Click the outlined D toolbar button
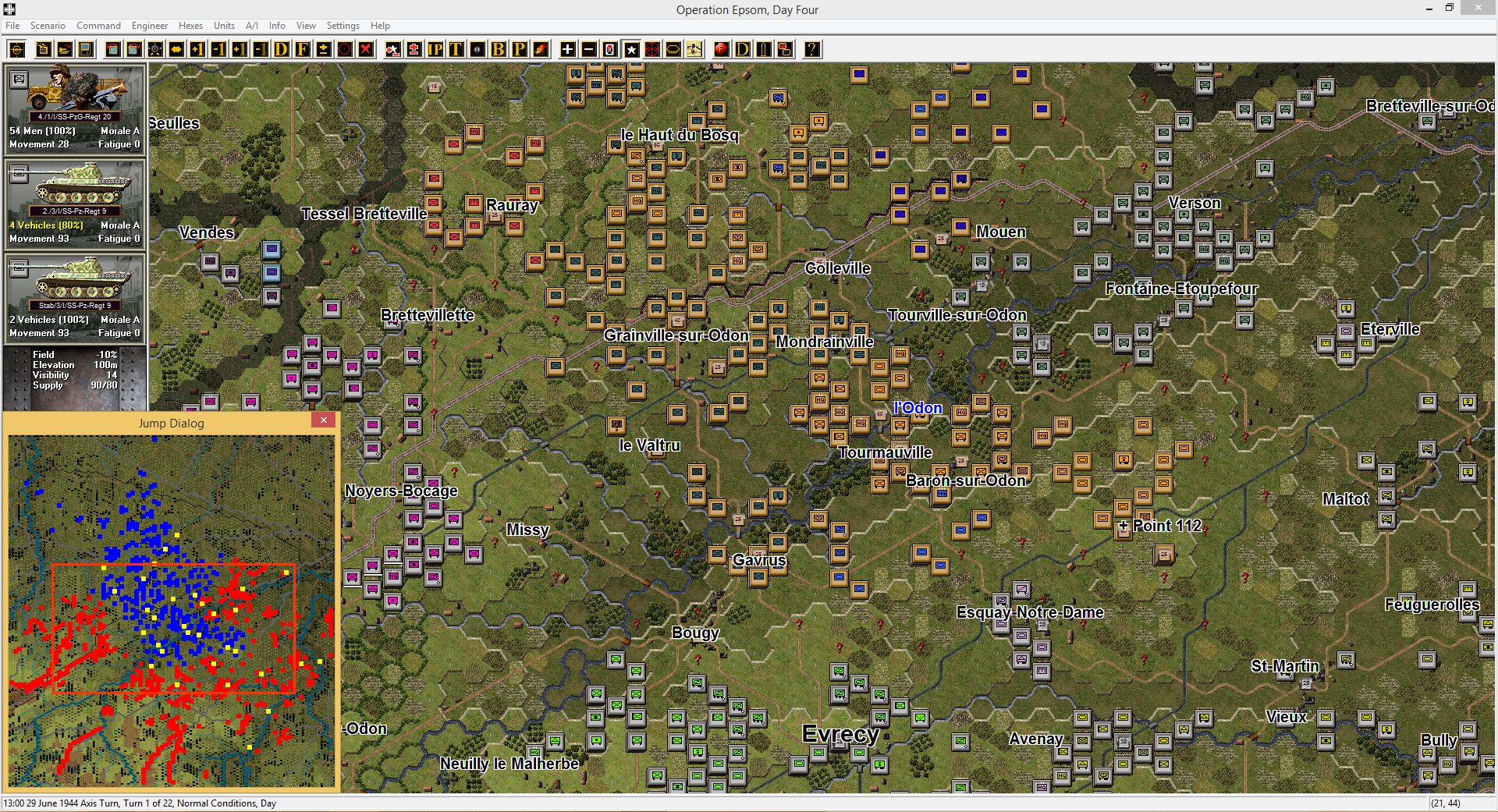The height and width of the screenshot is (812, 1498). coord(743,50)
